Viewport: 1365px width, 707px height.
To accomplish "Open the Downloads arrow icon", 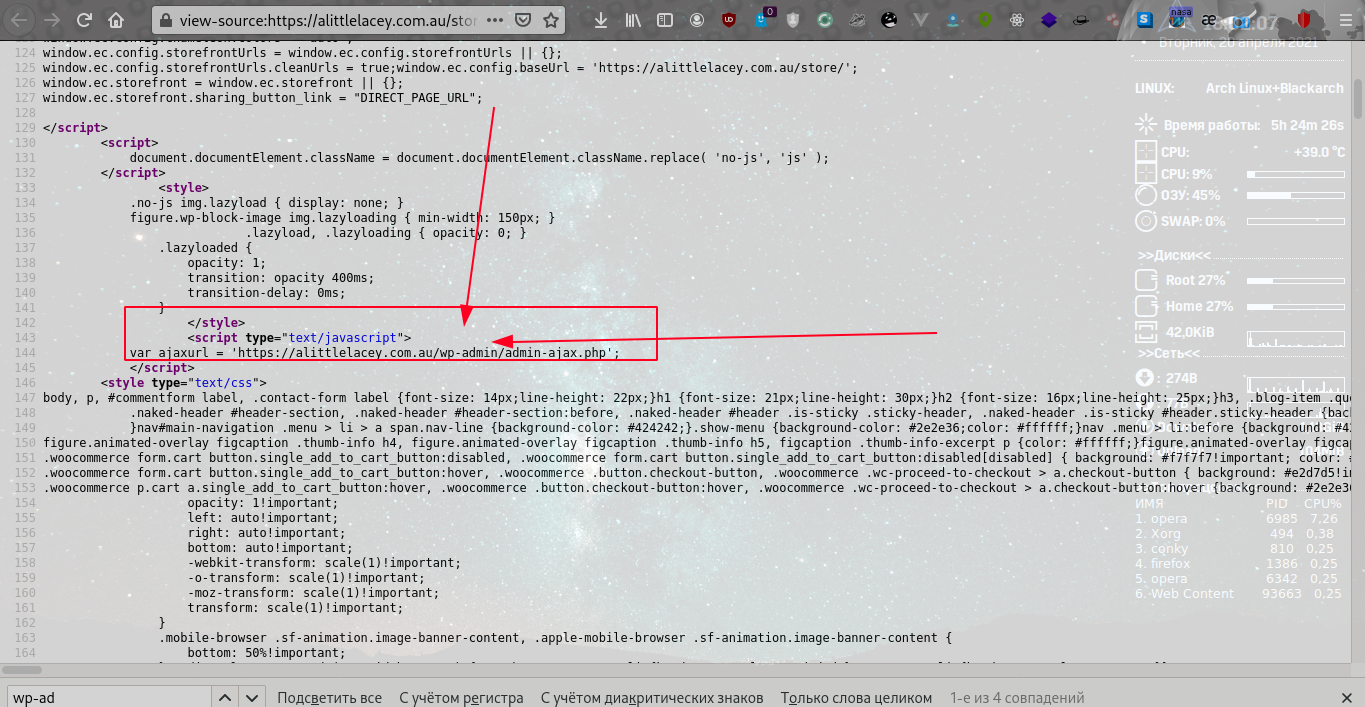I will coord(600,20).
